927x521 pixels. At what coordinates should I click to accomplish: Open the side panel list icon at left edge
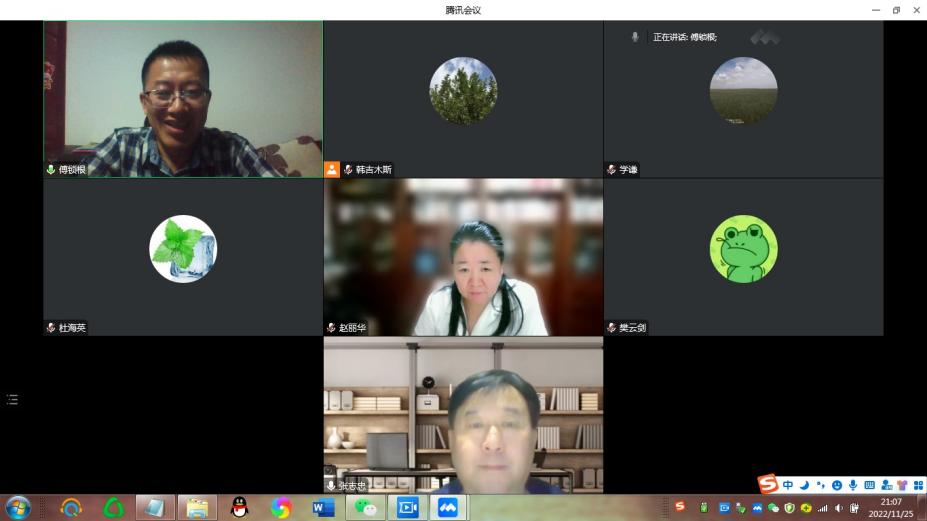12,399
